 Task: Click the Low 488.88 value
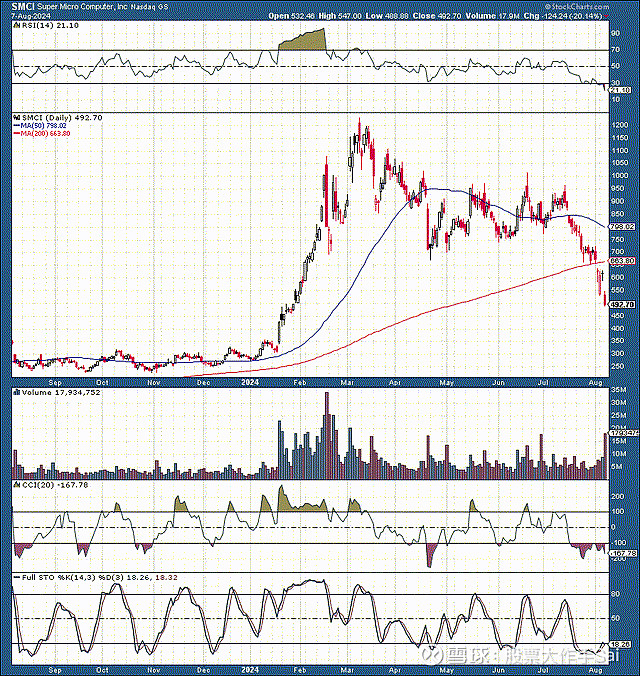pyautogui.click(x=387, y=16)
